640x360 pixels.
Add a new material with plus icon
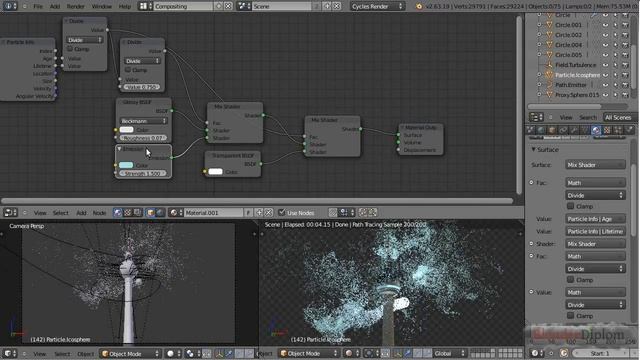[x=259, y=213]
